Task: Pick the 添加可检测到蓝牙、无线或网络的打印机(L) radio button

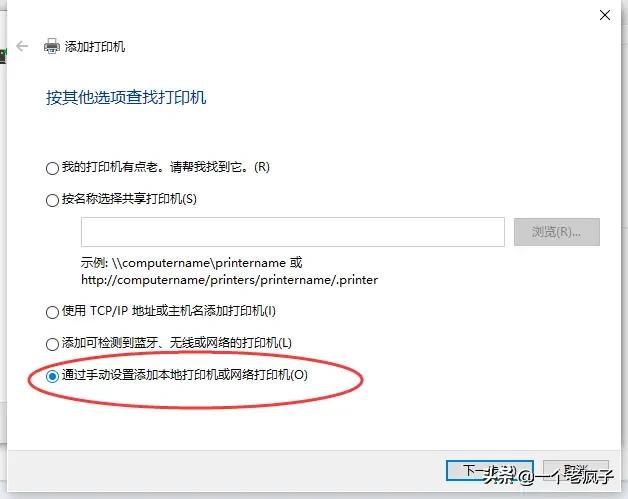Action: (x=52, y=344)
